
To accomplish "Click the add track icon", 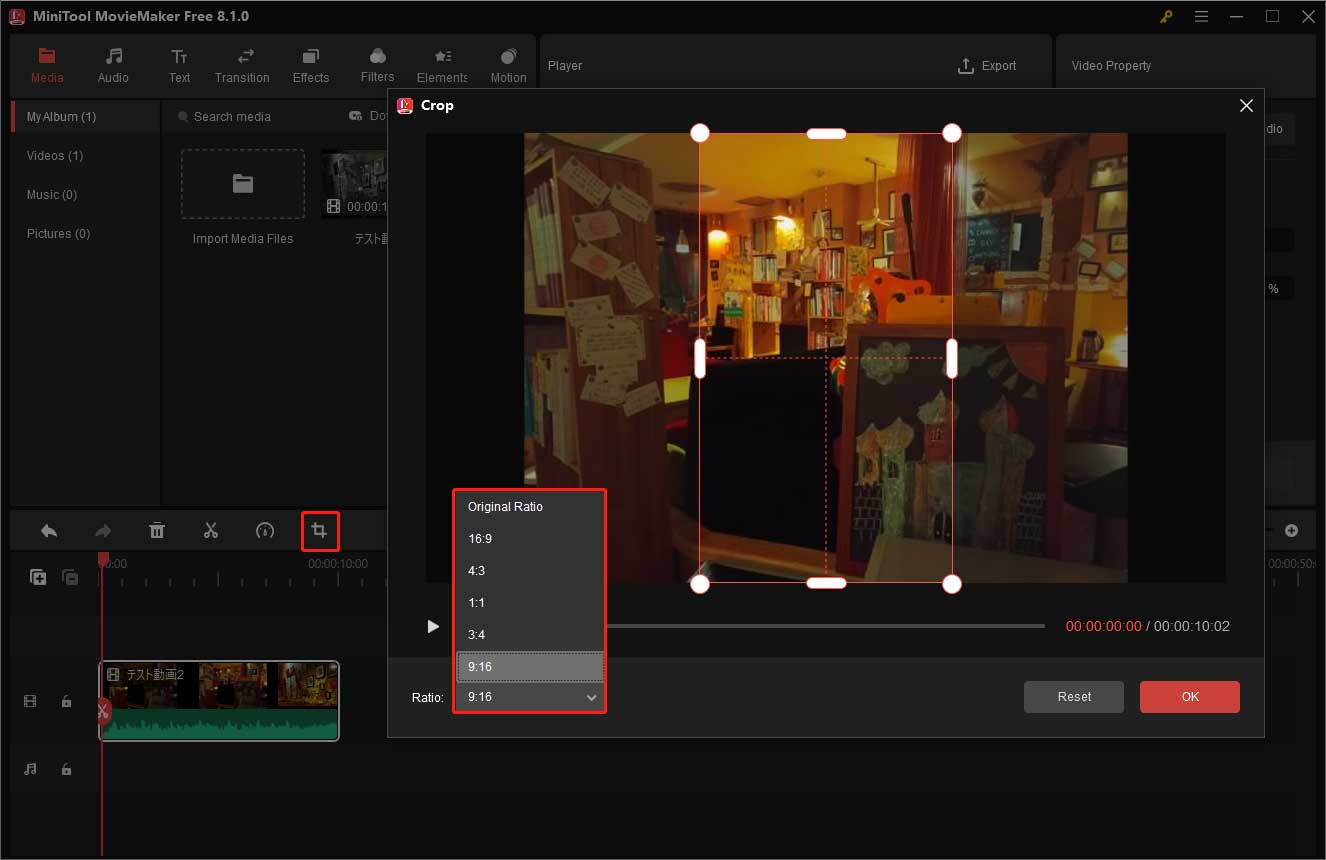I will [x=38, y=577].
